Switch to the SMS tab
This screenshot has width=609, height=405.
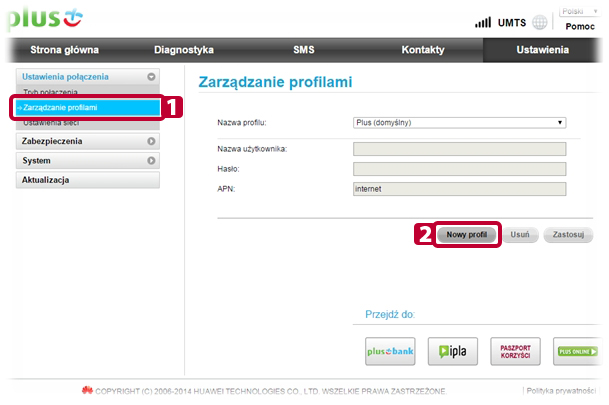pyautogui.click(x=304, y=50)
